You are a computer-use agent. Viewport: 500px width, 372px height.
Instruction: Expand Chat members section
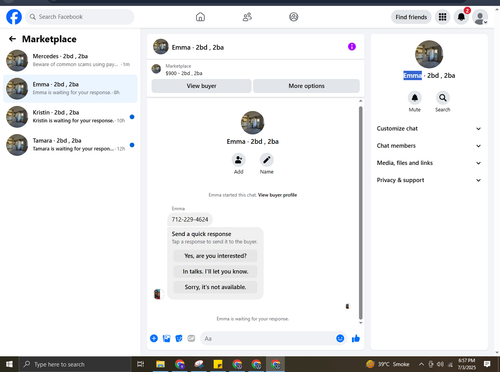click(429, 146)
